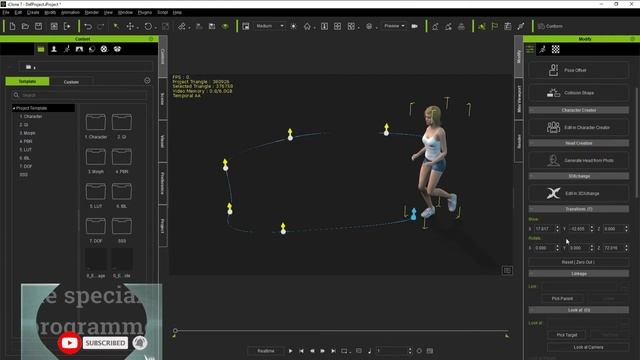Open the render quality Medium dropdown
This screenshot has height=360, width=640.
[270, 26]
